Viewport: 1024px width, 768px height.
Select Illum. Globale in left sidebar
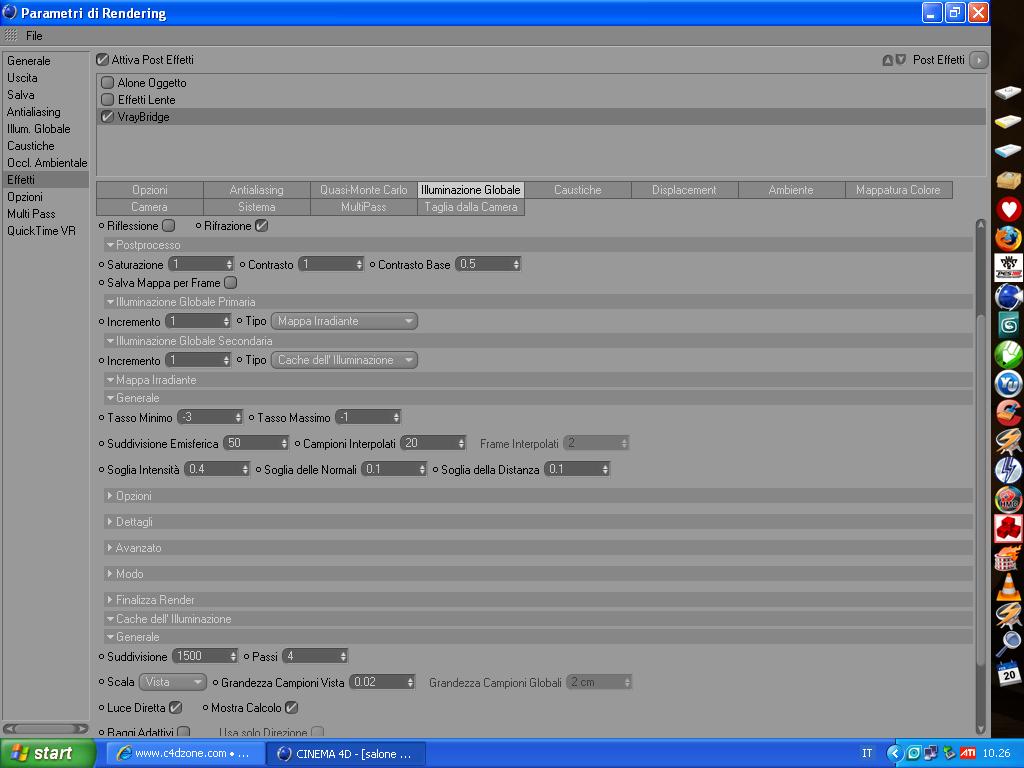[x=39, y=129]
